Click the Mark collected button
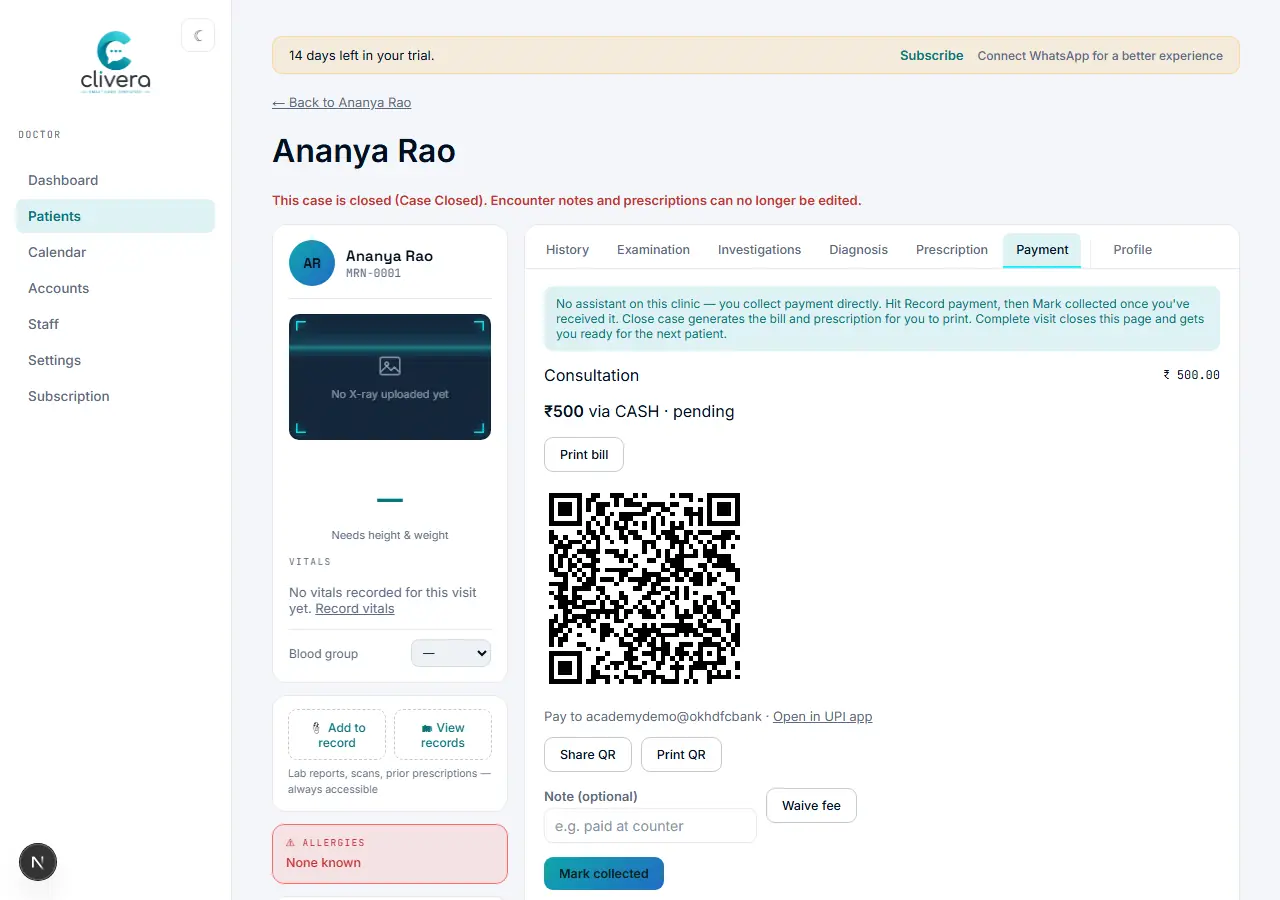Screen dimensions: 1280x900 point(604,873)
